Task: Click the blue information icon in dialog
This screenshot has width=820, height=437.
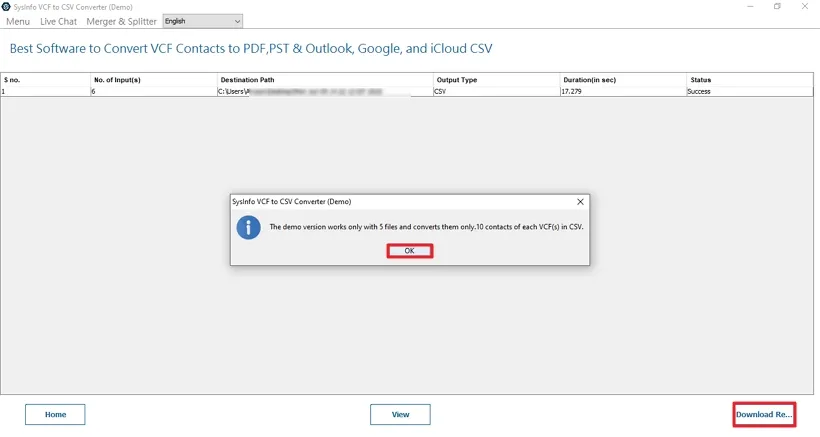Action: pos(248,227)
